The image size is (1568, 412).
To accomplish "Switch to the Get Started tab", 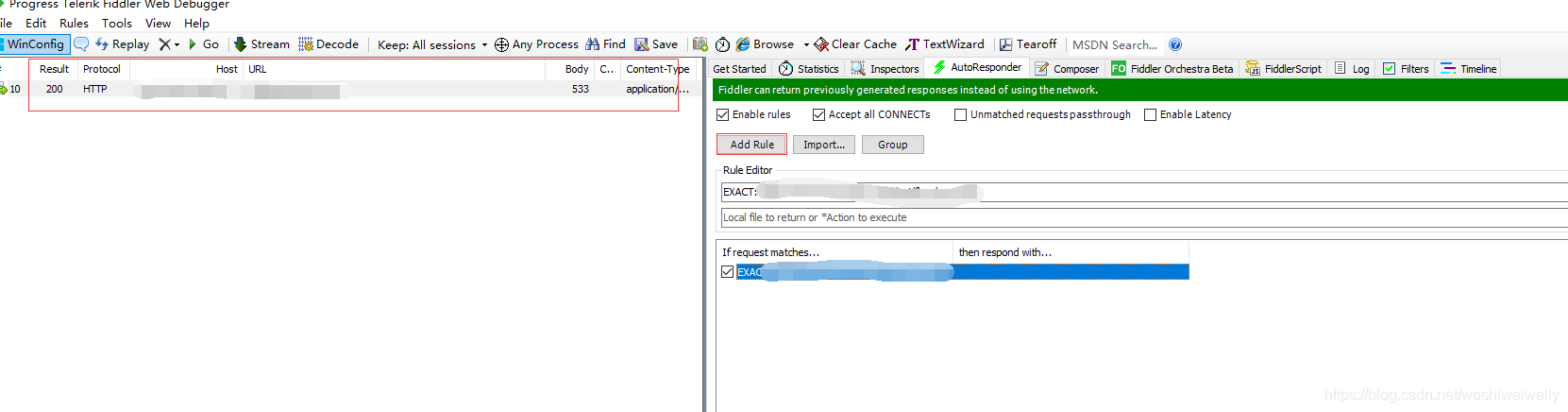I will pos(739,68).
